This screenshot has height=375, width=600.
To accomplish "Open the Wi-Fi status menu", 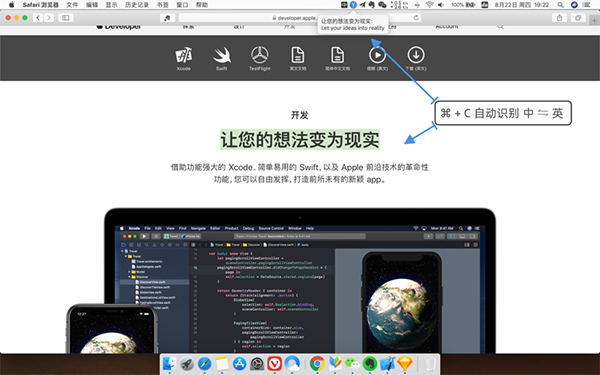I will (x=429, y=5).
